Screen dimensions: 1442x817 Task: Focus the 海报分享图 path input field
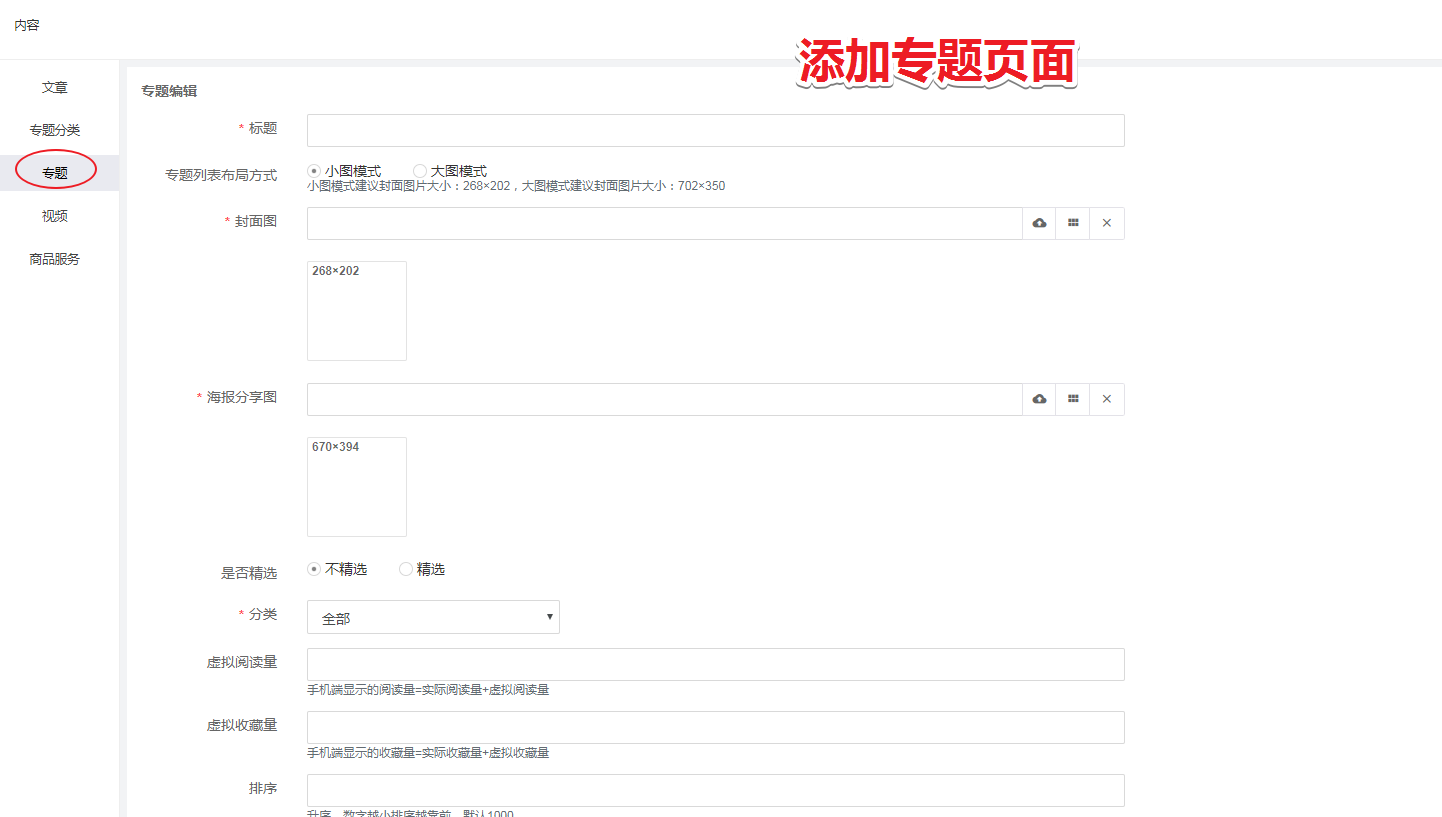pyautogui.click(x=664, y=399)
